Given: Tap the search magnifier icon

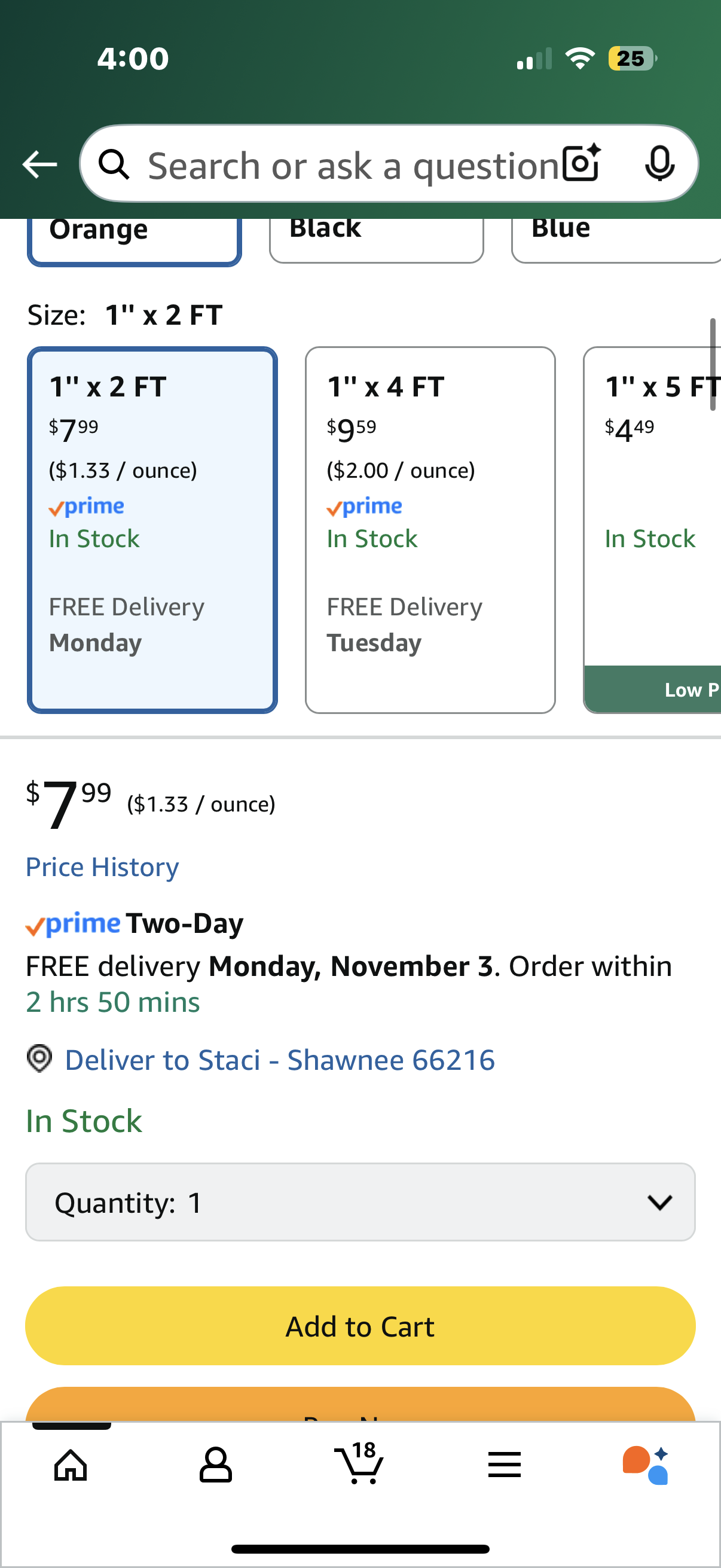Looking at the screenshot, I should (114, 164).
